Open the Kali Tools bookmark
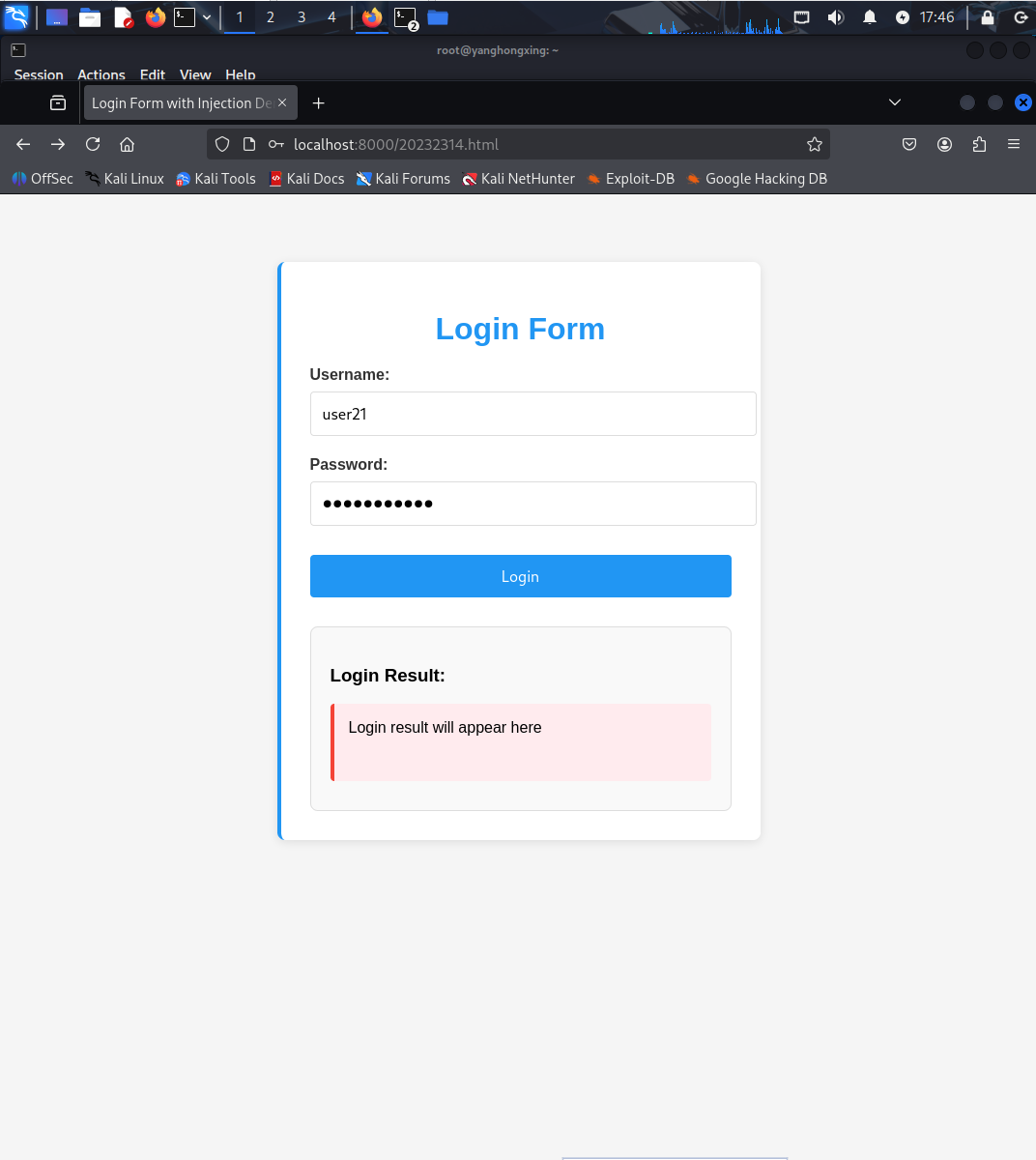Viewport: 1036px width, 1160px height. pyautogui.click(x=216, y=179)
